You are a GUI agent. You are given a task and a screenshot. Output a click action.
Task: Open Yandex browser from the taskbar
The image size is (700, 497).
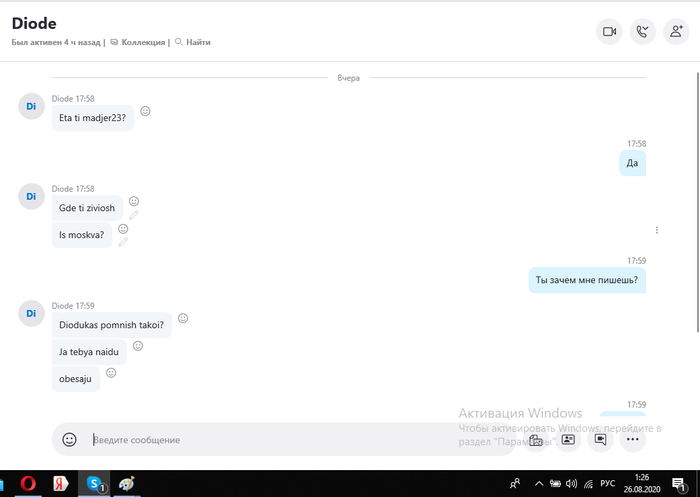(x=60, y=484)
